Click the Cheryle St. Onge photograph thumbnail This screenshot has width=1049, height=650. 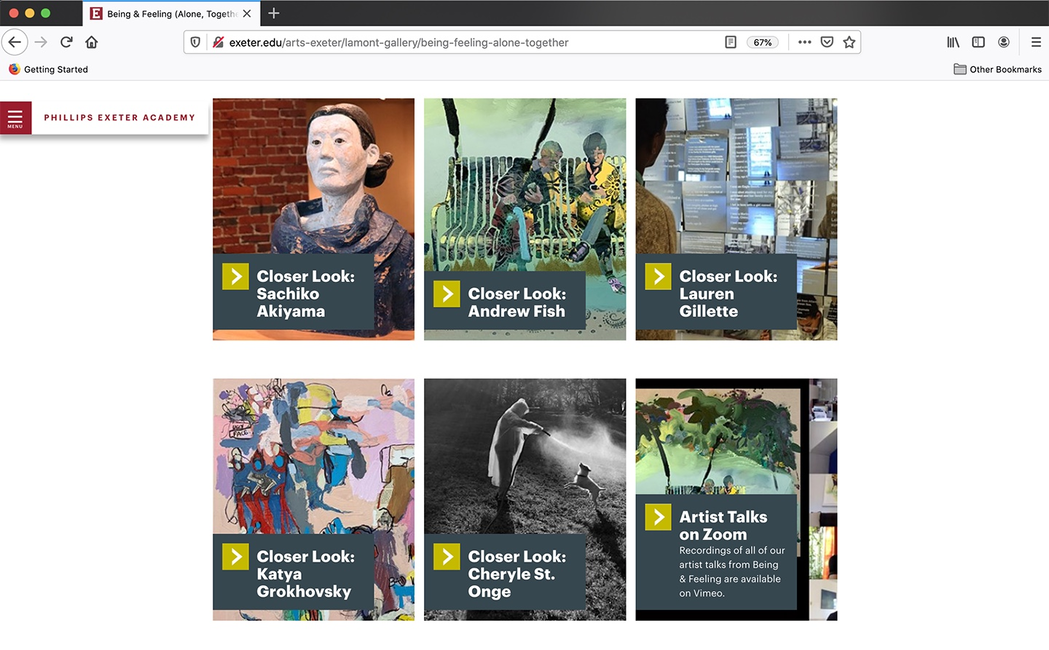pyautogui.click(x=524, y=450)
